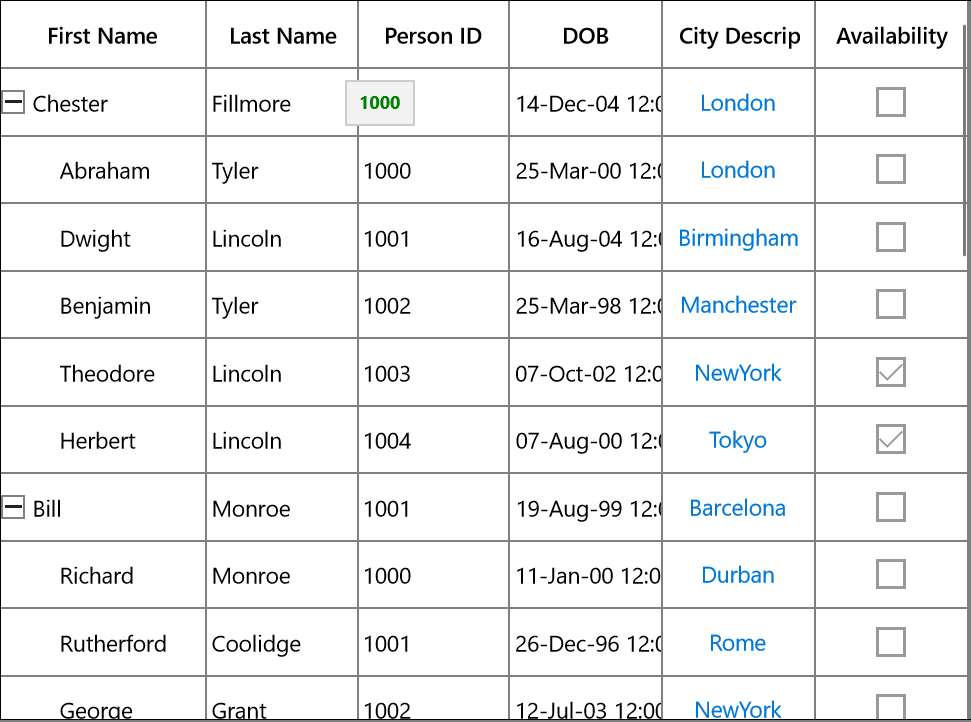
Task: Uncheck availability for Theodore Lincoln
Action: (x=890, y=372)
